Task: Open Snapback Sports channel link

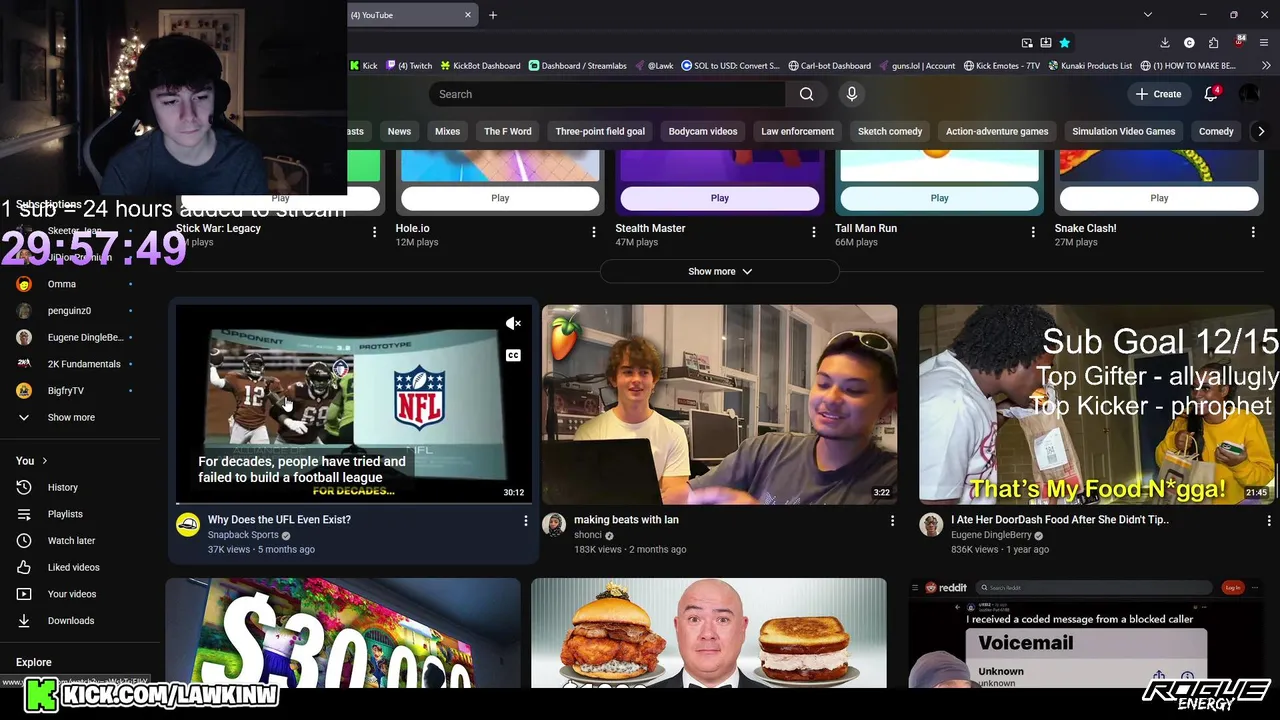Action: 243,535
